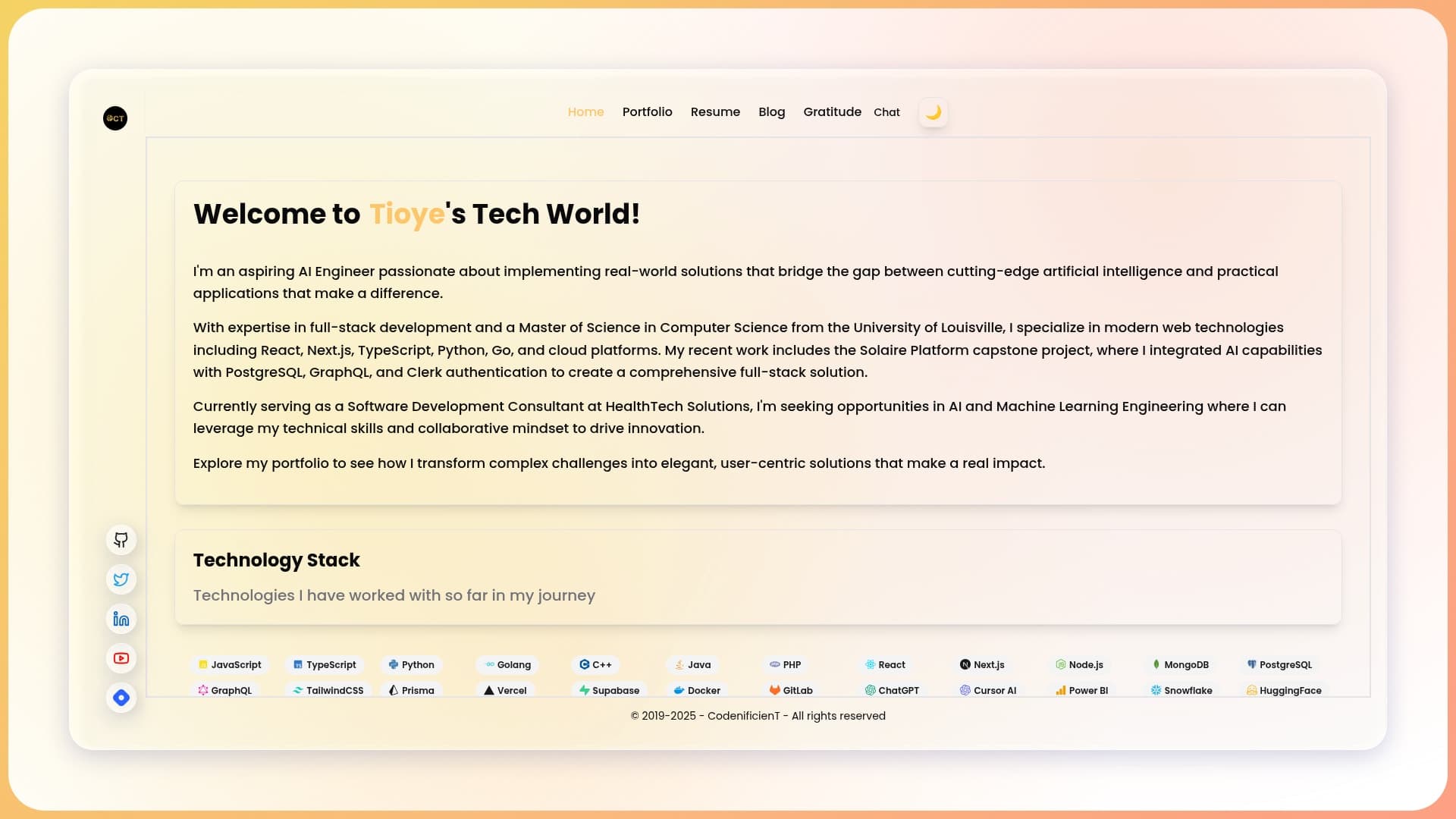
Task: Toggle dark mode with the moon icon
Action: pyautogui.click(x=933, y=112)
